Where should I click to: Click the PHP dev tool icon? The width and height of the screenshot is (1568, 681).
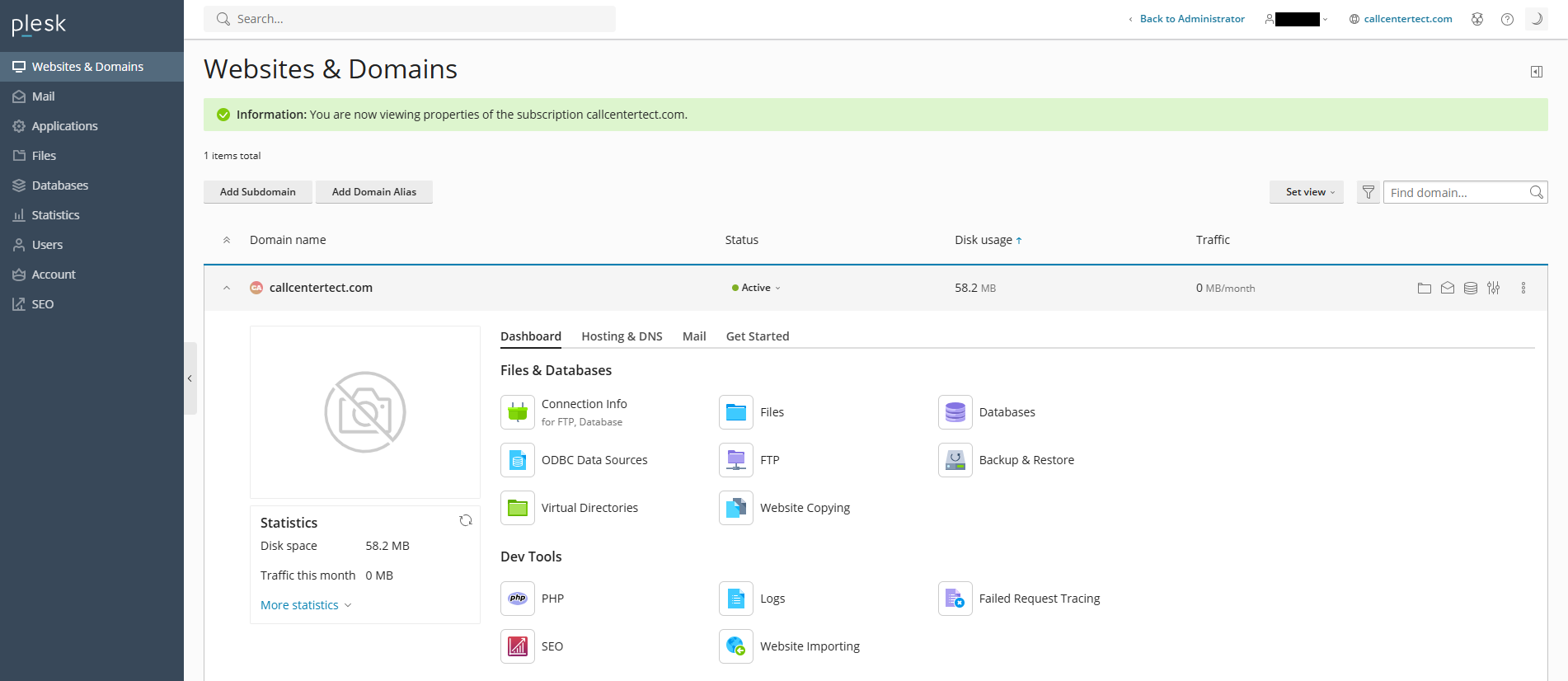click(x=518, y=599)
